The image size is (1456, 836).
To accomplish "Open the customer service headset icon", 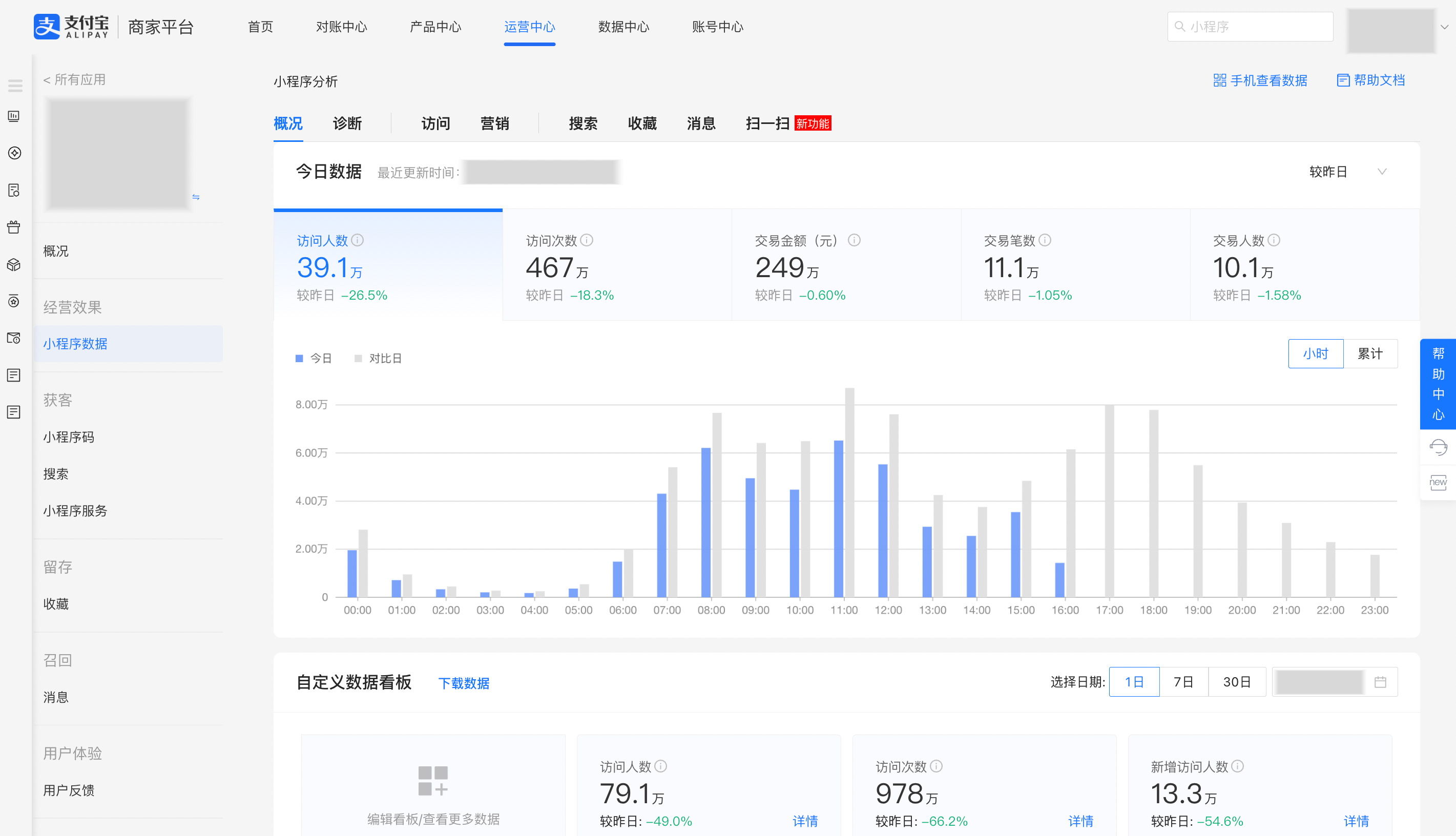I will (x=1438, y=447).
